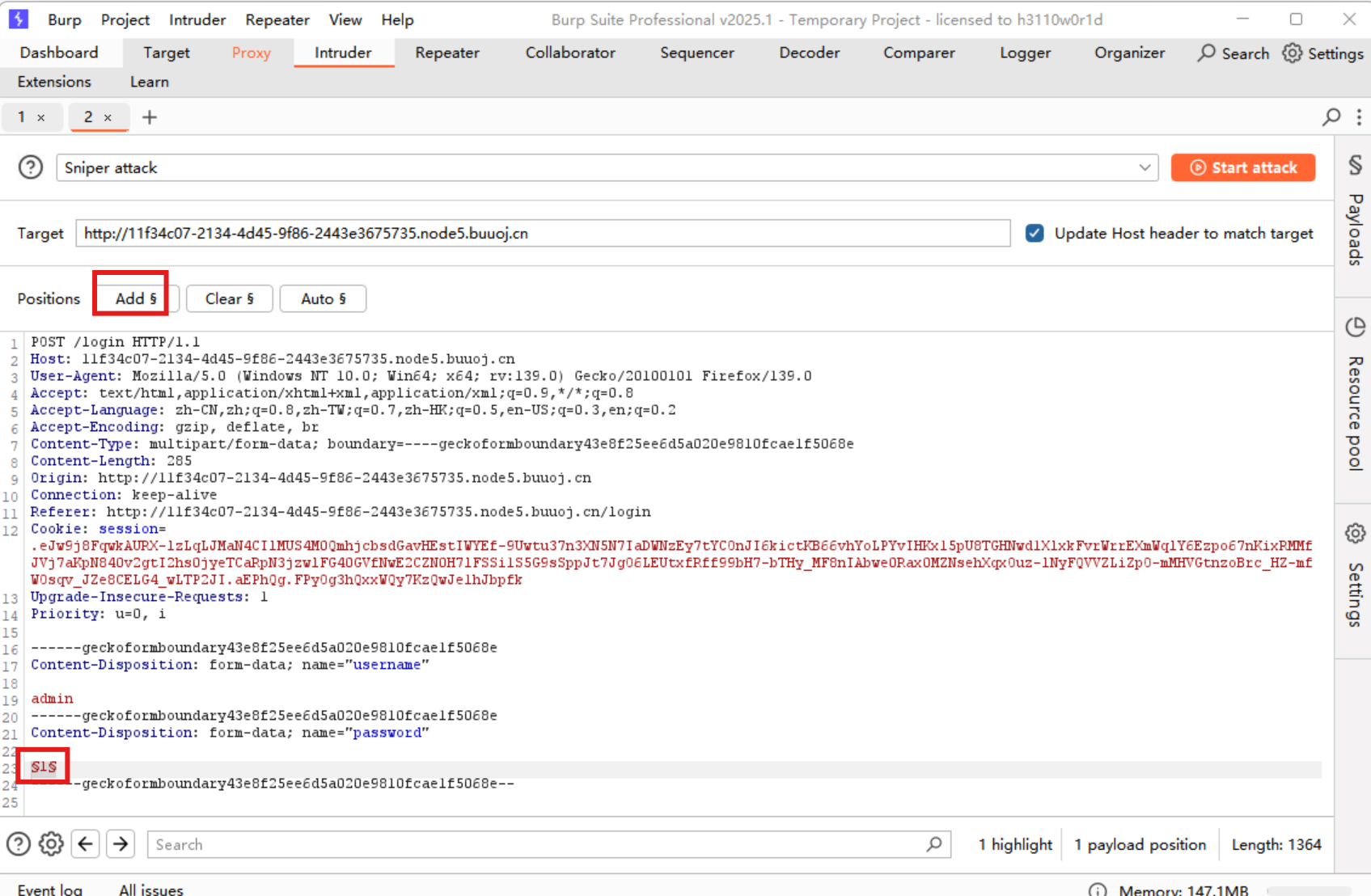Switch to the Proxy tab

tap(251, 53)
